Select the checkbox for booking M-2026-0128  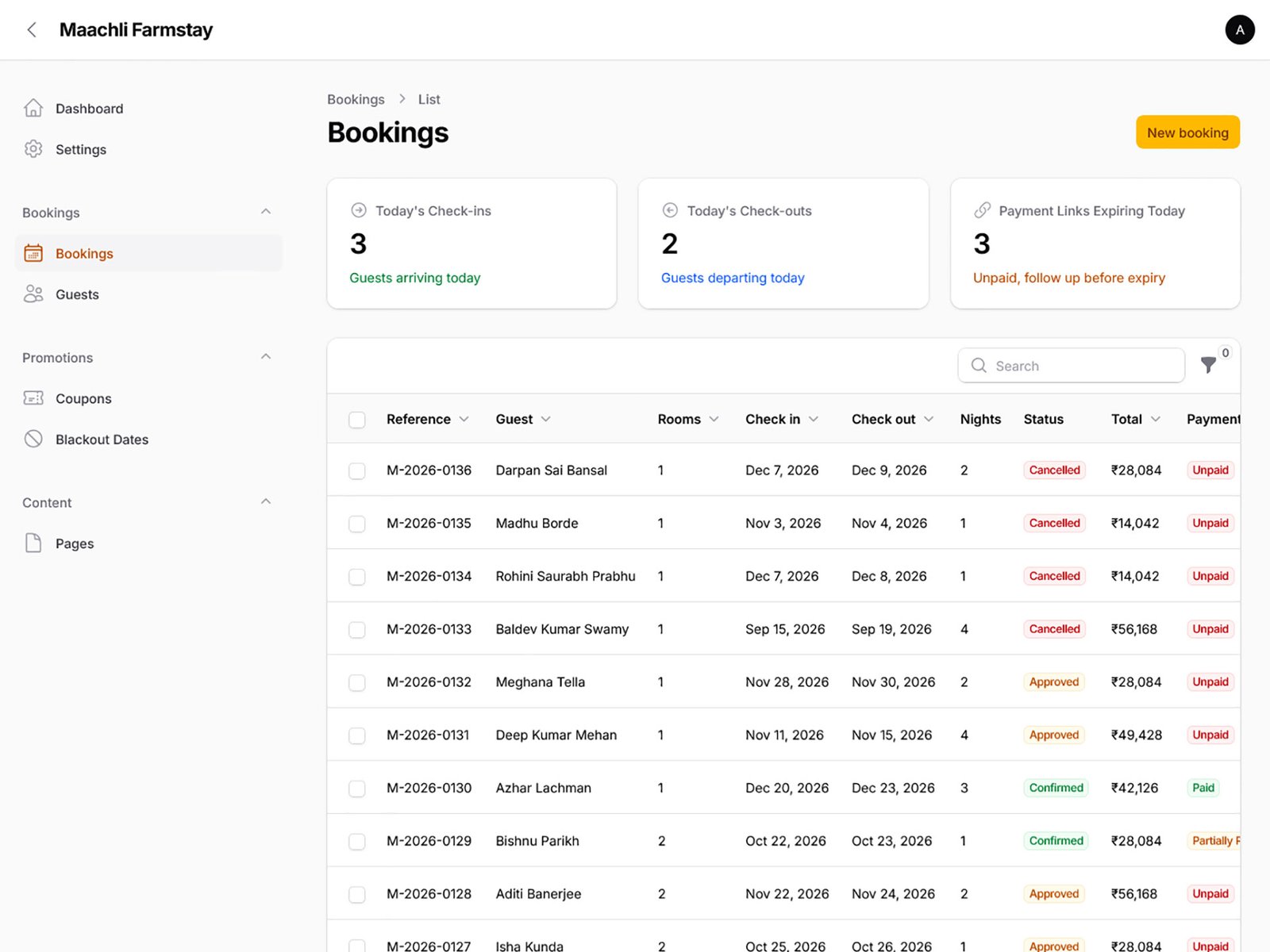[357, 894]
